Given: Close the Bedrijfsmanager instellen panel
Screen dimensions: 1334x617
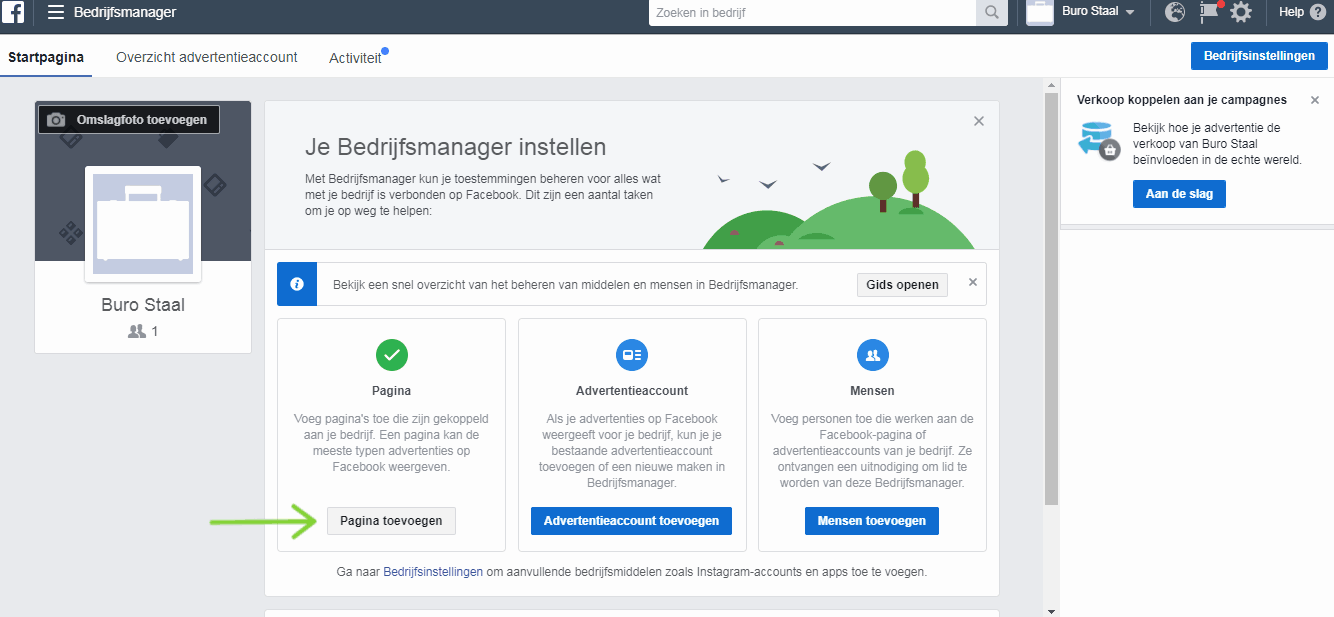Looking at the screenshot, I should tap(979, 121).
